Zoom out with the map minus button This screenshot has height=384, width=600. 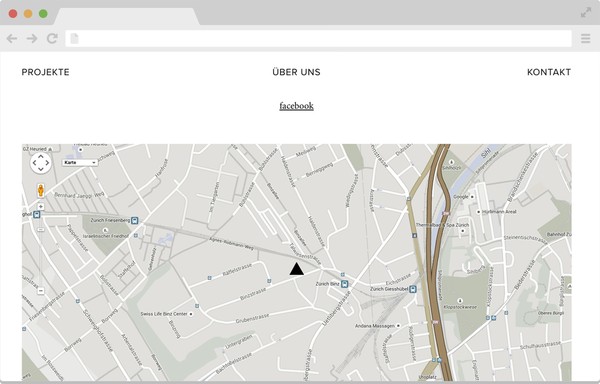click(x=41, y=291)
